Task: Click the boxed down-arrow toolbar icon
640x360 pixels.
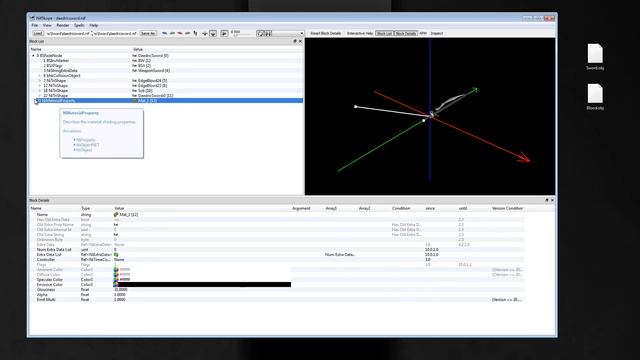Action: 213,33
